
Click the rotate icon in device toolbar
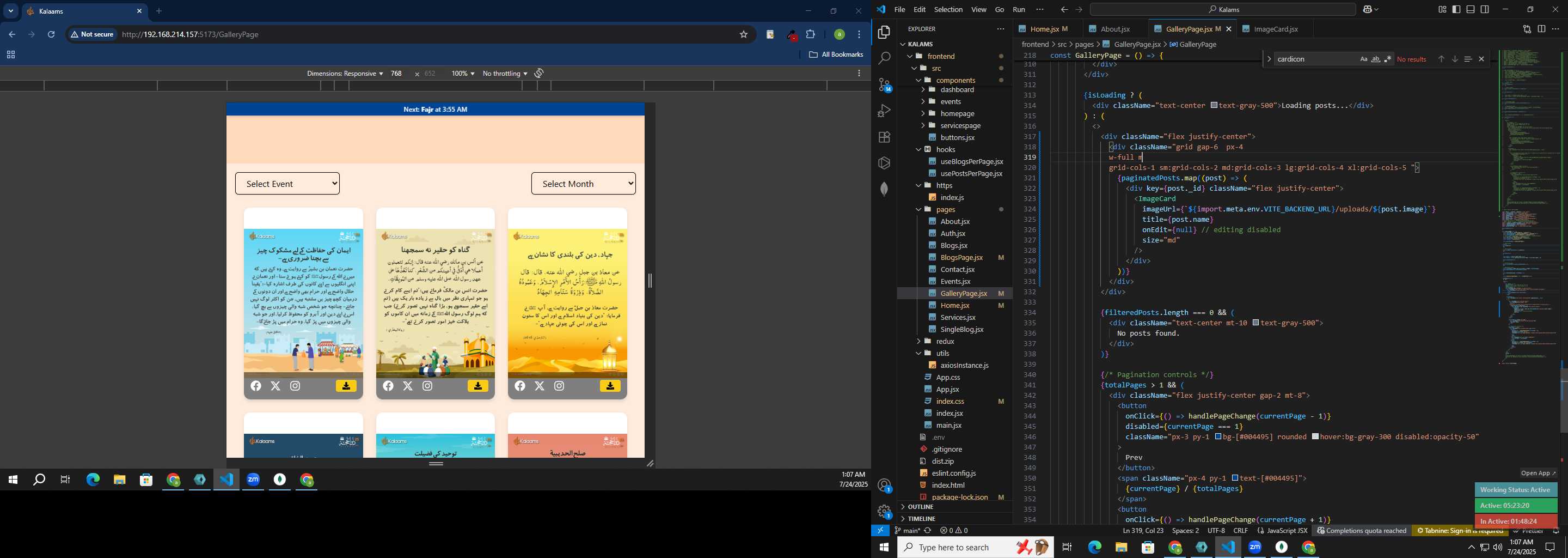pos(540,73)
